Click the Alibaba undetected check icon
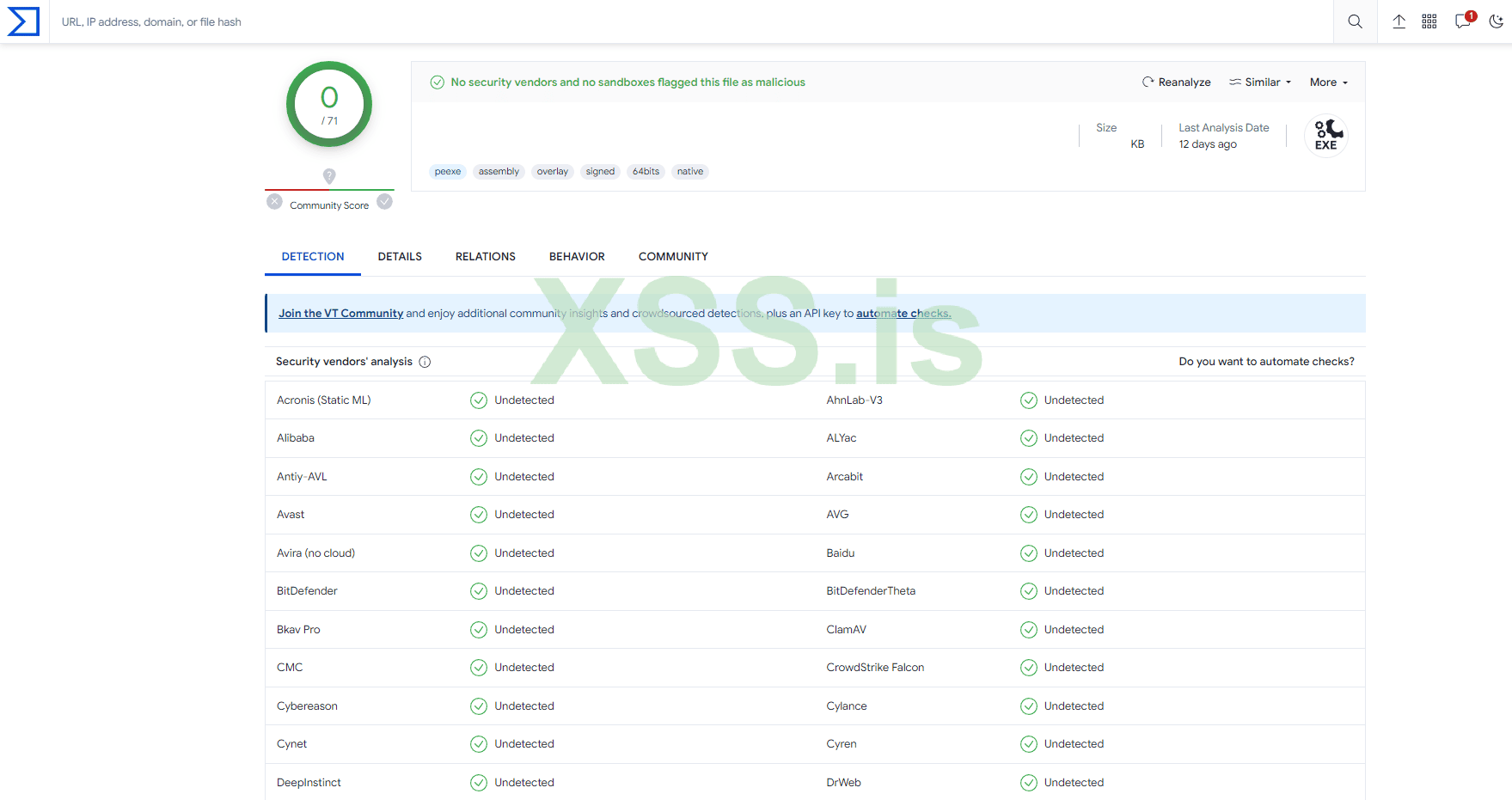The height and width of the screenshot is (800, 1512). (x=479, y=438)
